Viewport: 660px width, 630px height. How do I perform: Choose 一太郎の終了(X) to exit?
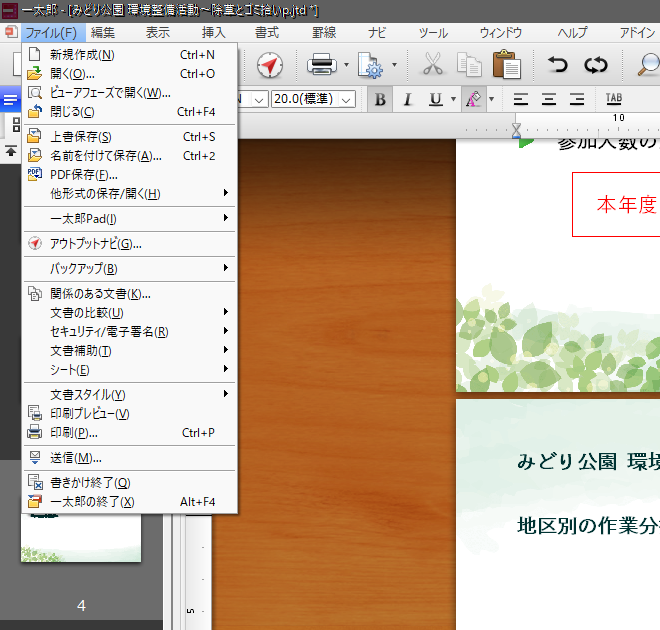pos(130,502)
